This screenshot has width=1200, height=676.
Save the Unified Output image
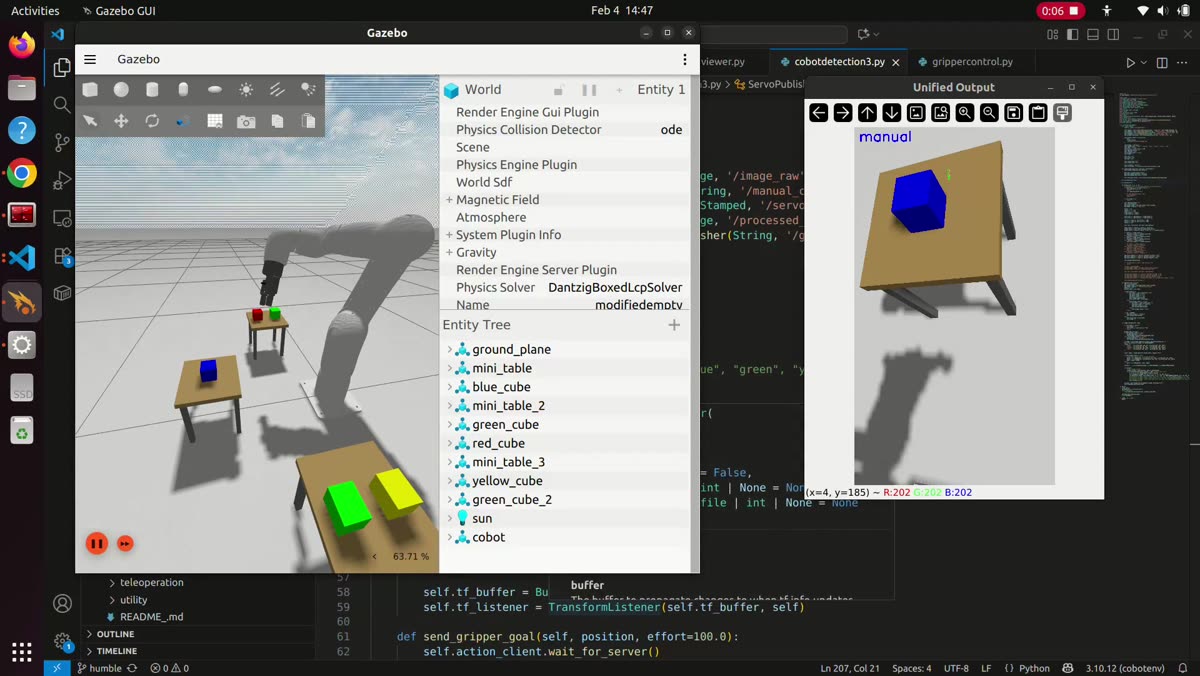[x=1013, y=113]
